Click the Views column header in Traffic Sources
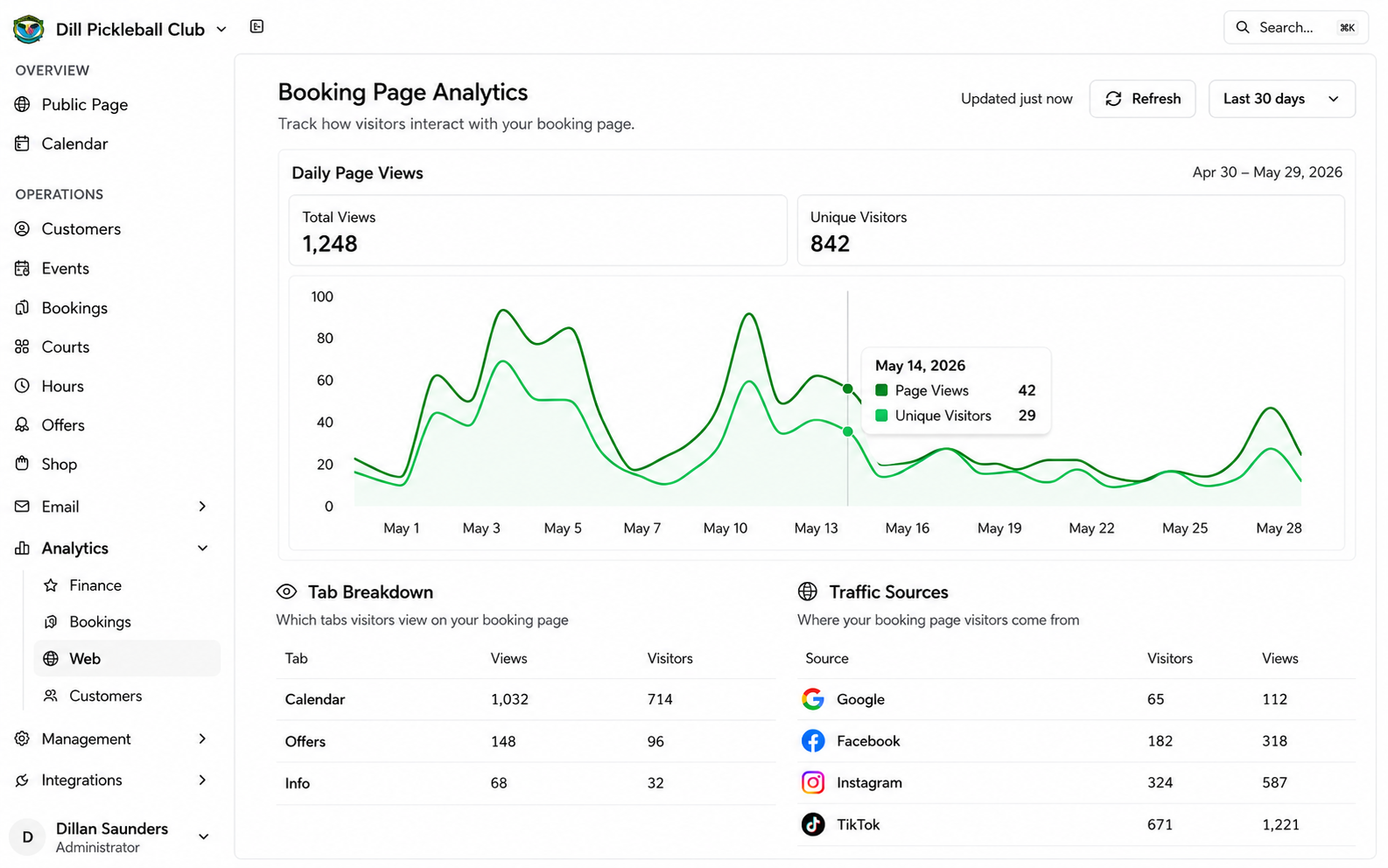The image size is (1388, 868). [x=1279, y=658]
